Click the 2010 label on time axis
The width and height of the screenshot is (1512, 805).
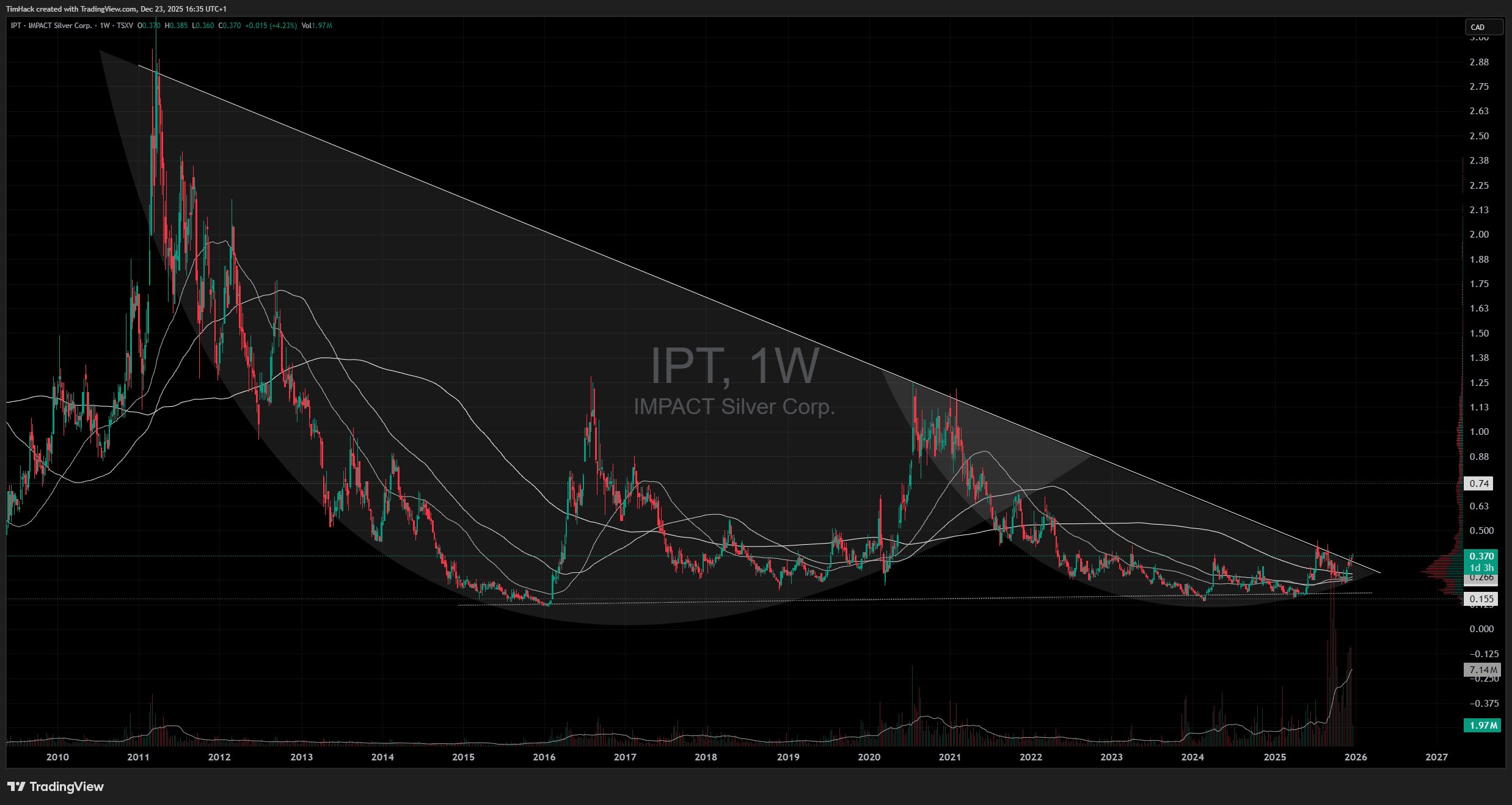coord(57,757)
